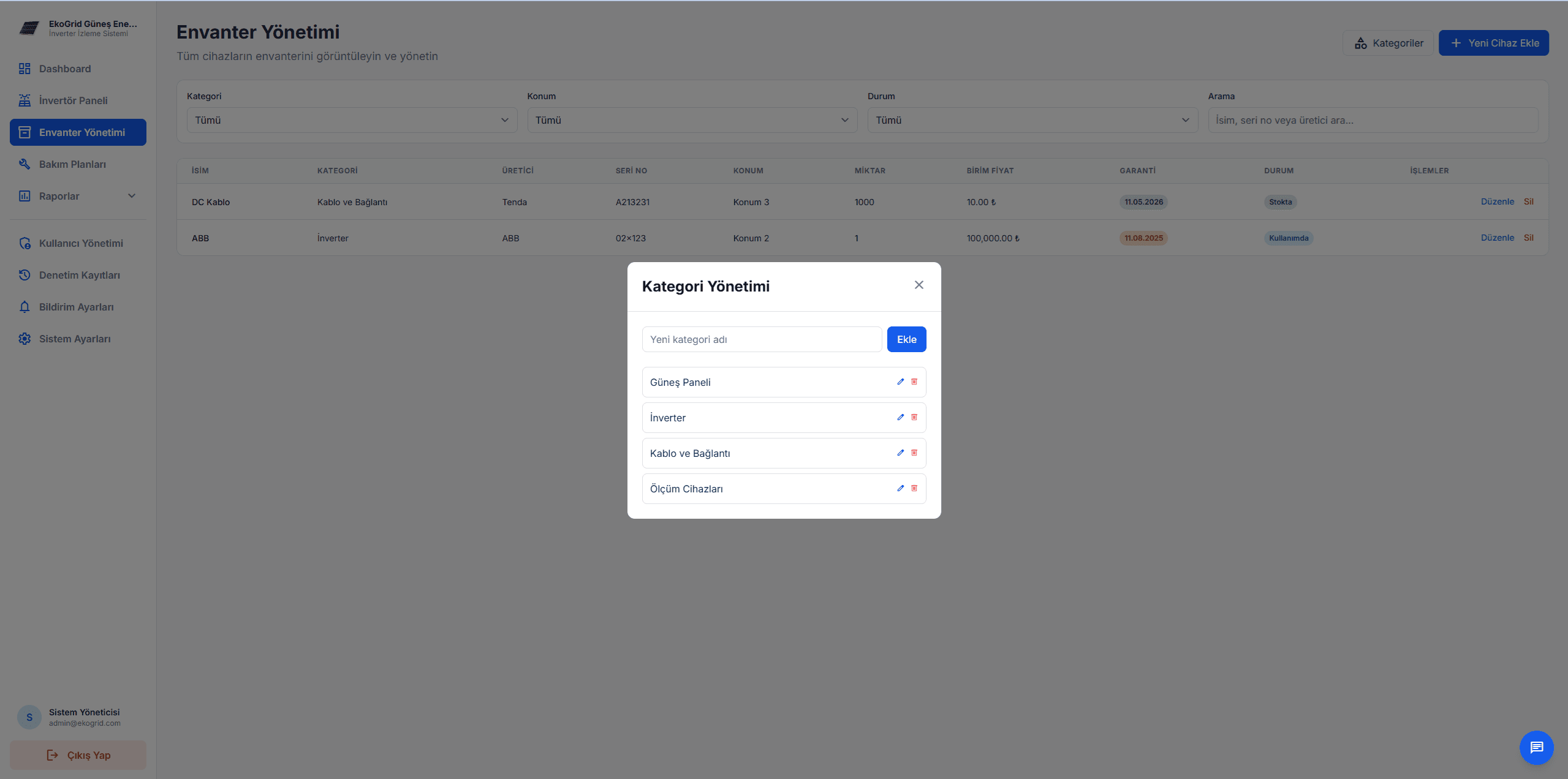Click pencil edit icon for Kablo ve Bağlantı

900,453
